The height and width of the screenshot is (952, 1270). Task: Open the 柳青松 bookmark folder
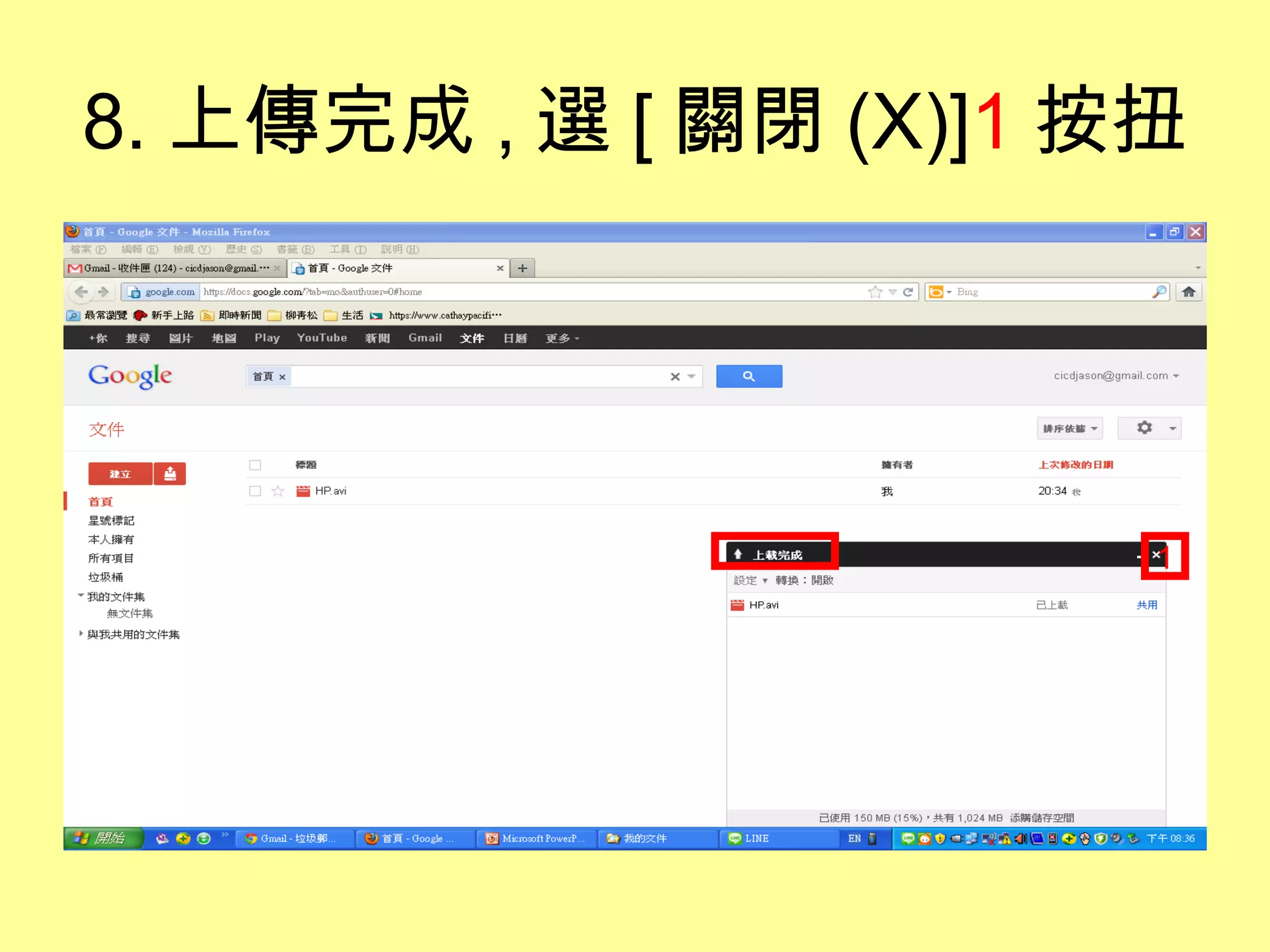(x=293, y=315)
